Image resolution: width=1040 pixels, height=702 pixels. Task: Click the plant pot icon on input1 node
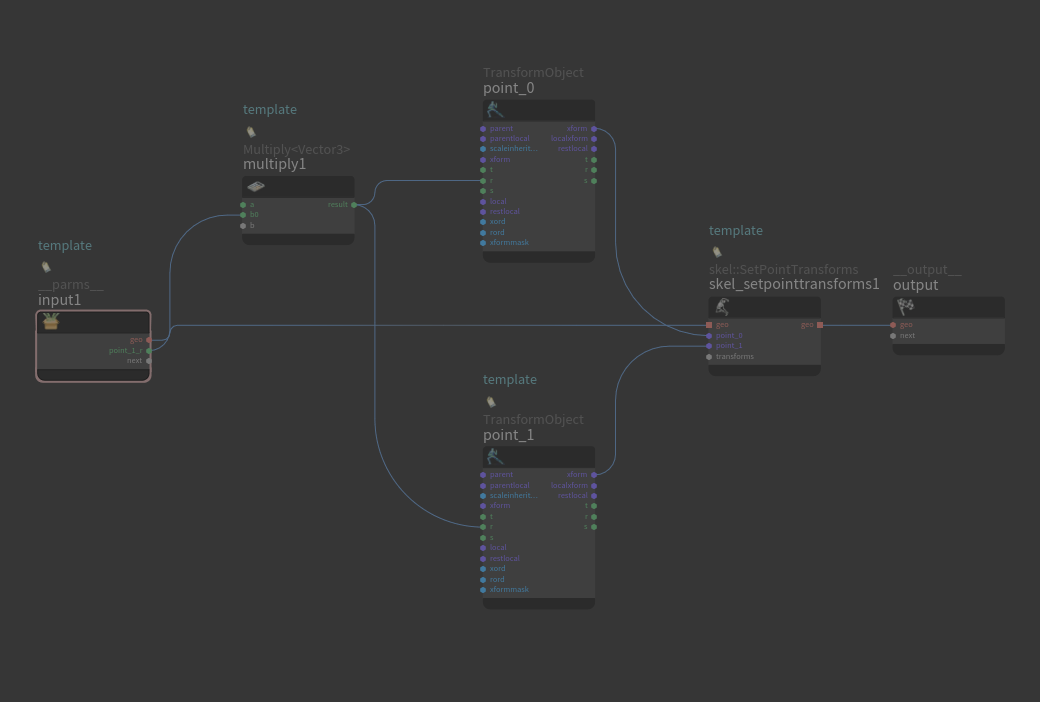point(51,322)
